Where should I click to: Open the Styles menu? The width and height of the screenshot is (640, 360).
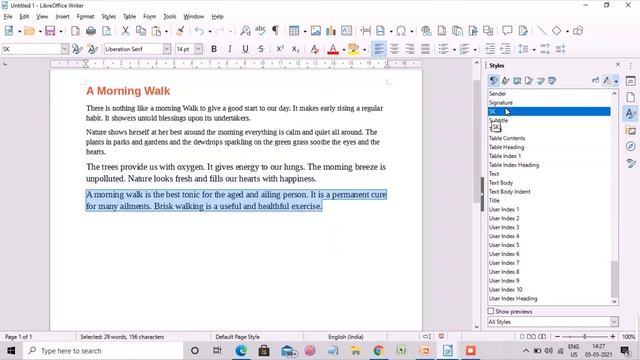[109, 16]
